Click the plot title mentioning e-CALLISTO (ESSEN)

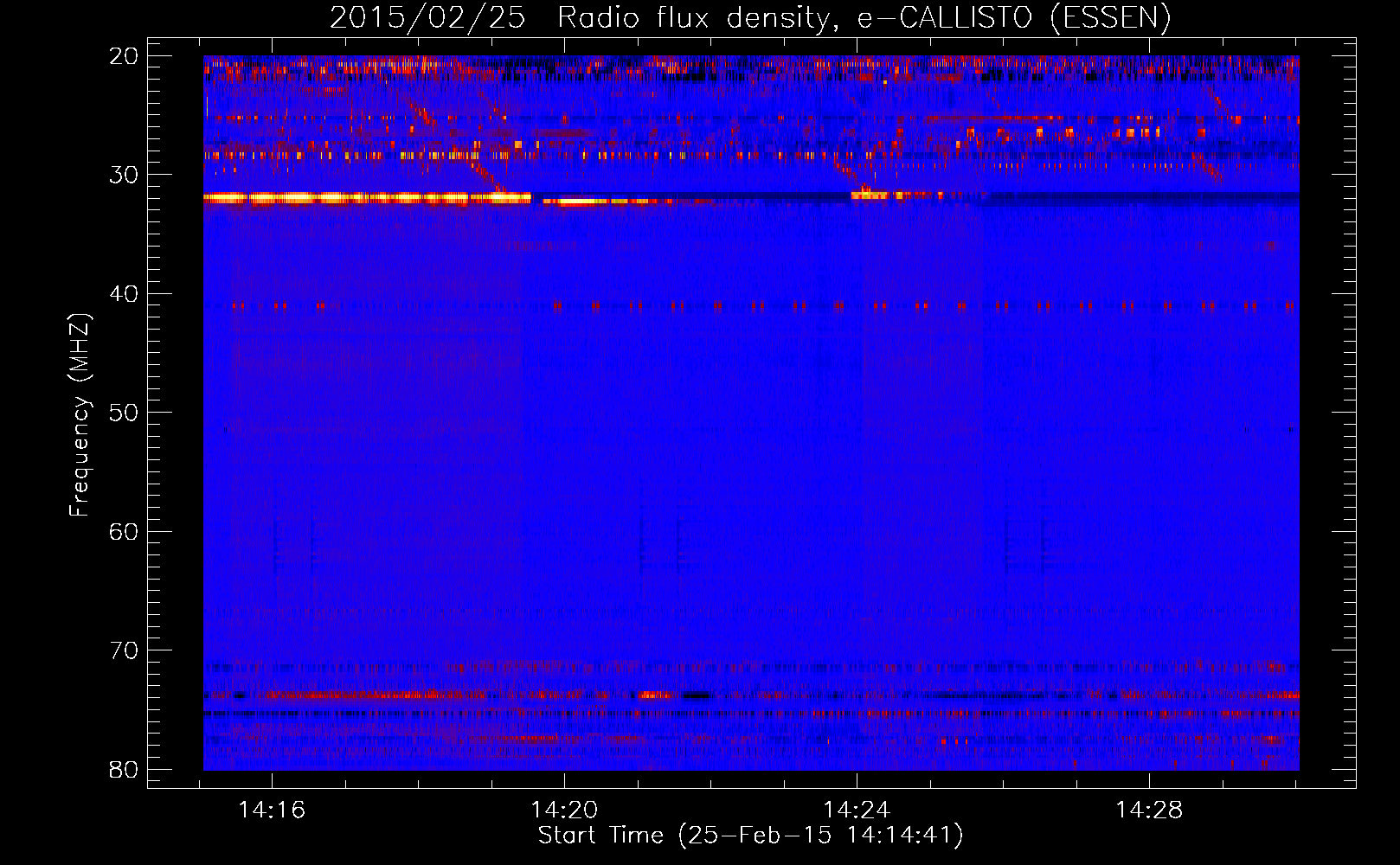(x=750, y=17)
